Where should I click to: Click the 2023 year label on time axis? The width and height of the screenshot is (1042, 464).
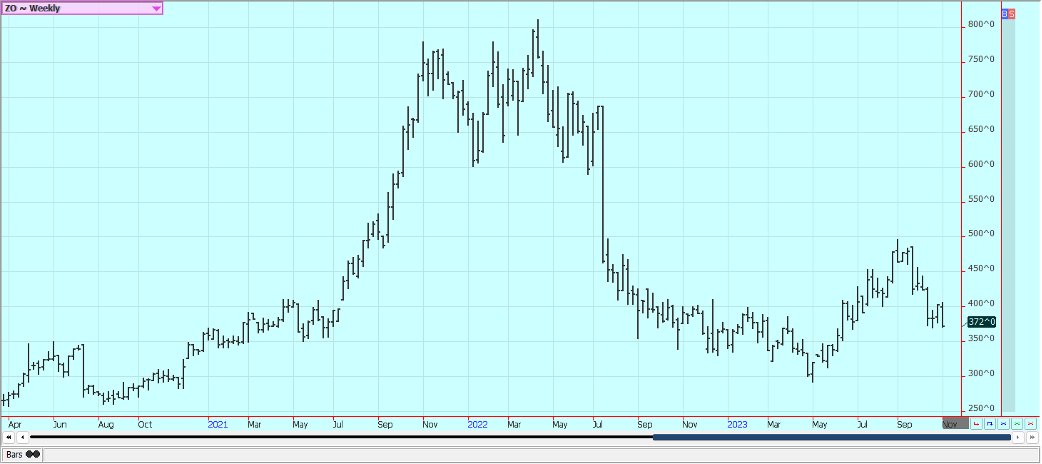coord(738,423)
